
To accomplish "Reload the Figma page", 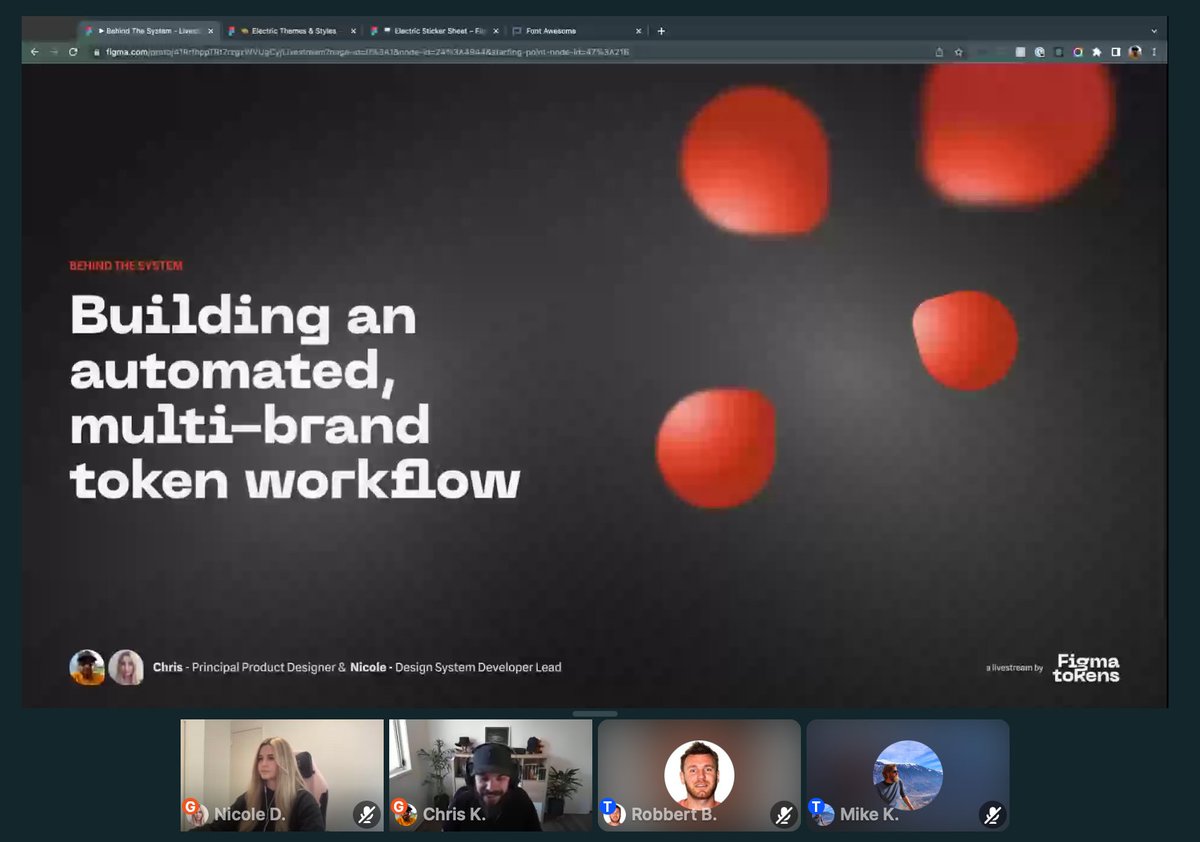I will [73, 52].
